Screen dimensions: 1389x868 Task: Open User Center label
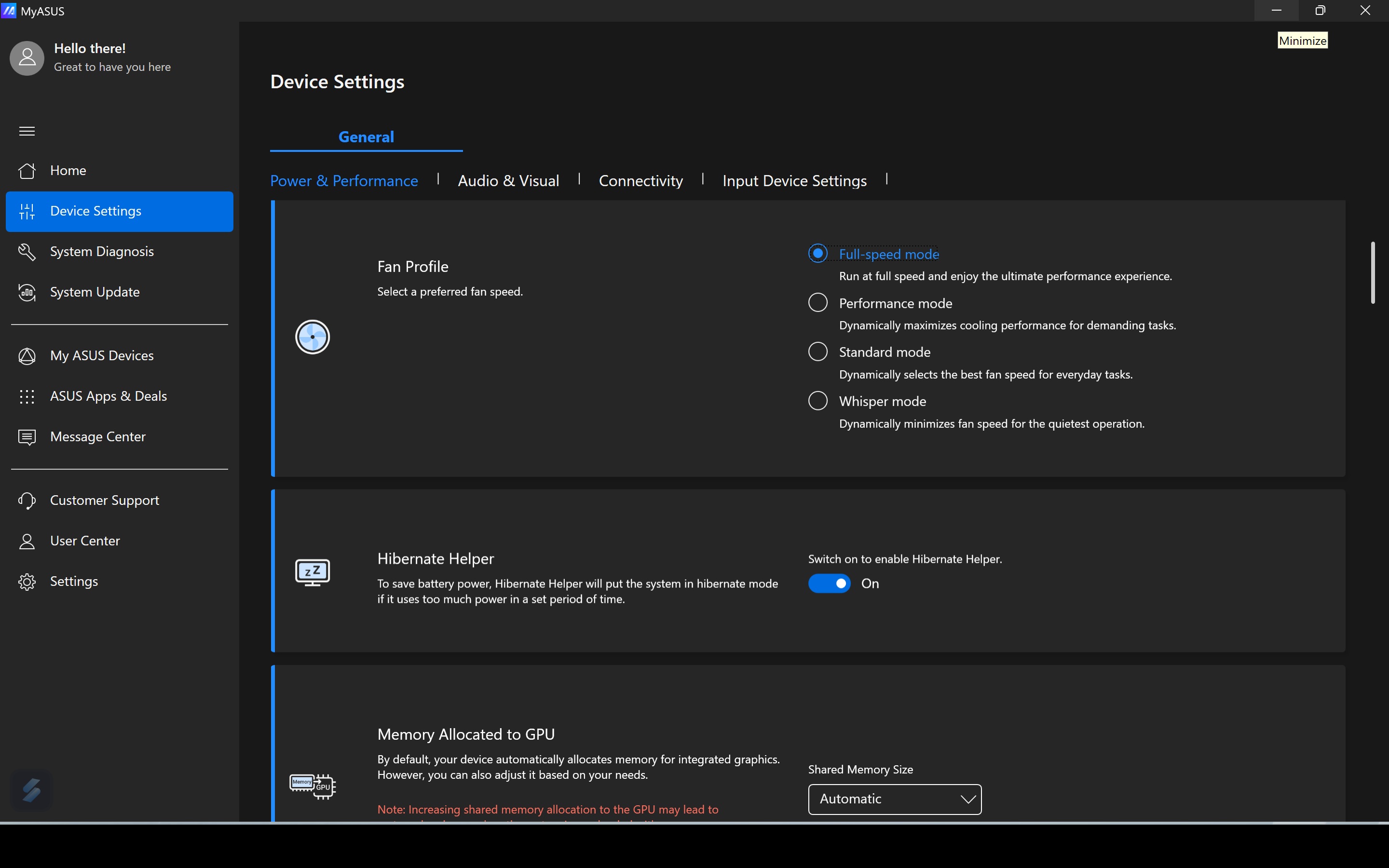(x=85, y=541)
